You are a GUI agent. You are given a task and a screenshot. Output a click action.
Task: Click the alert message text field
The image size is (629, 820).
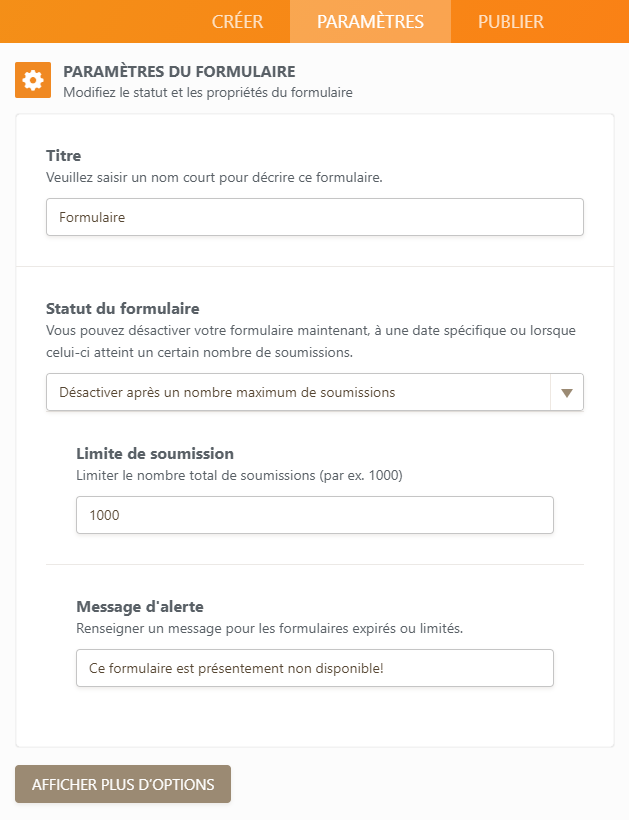[x=314, y=668]
